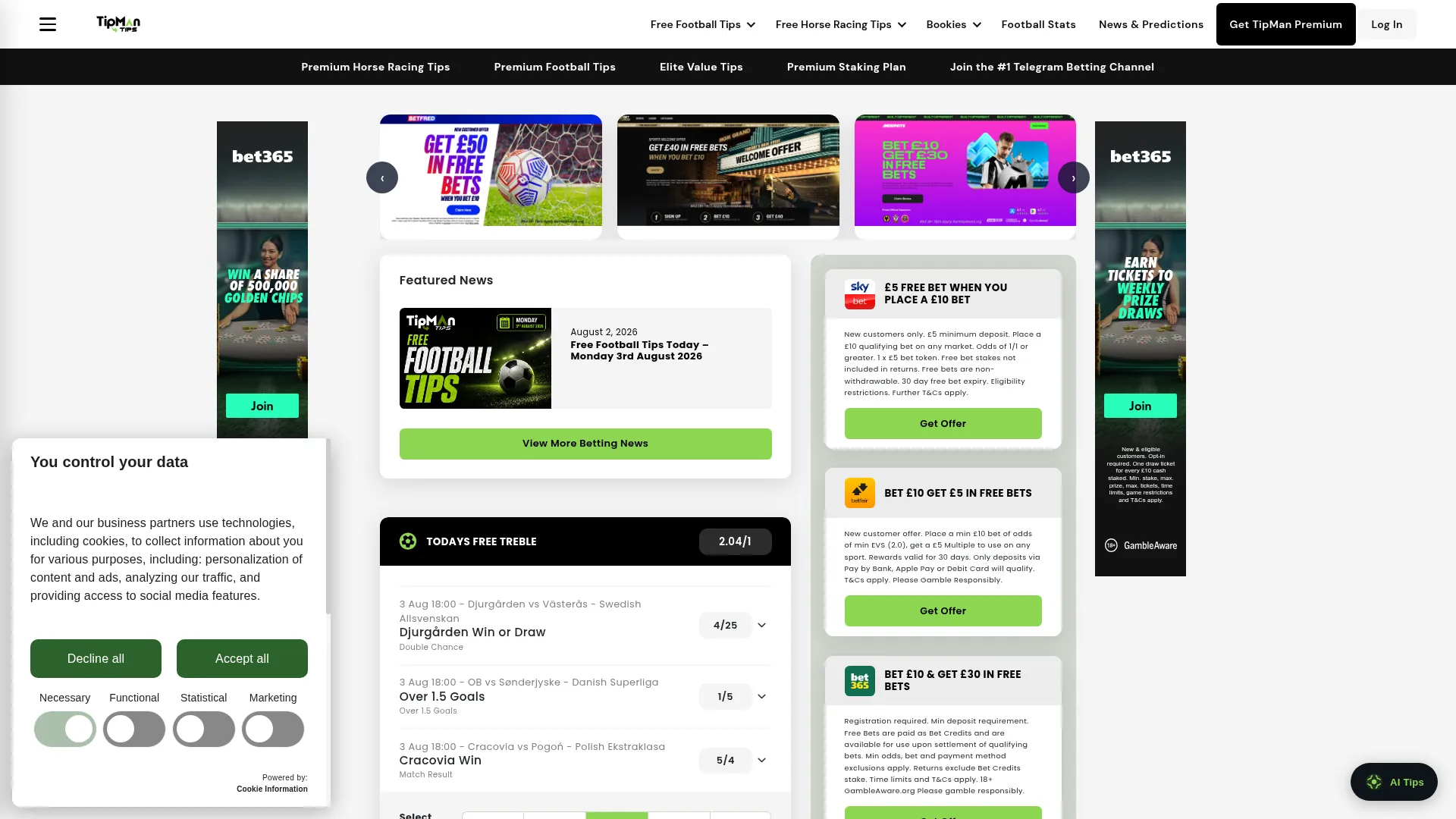The image size is (1456, 819).
Task: Open Elite Value Tips
Action: click(701, 67)
